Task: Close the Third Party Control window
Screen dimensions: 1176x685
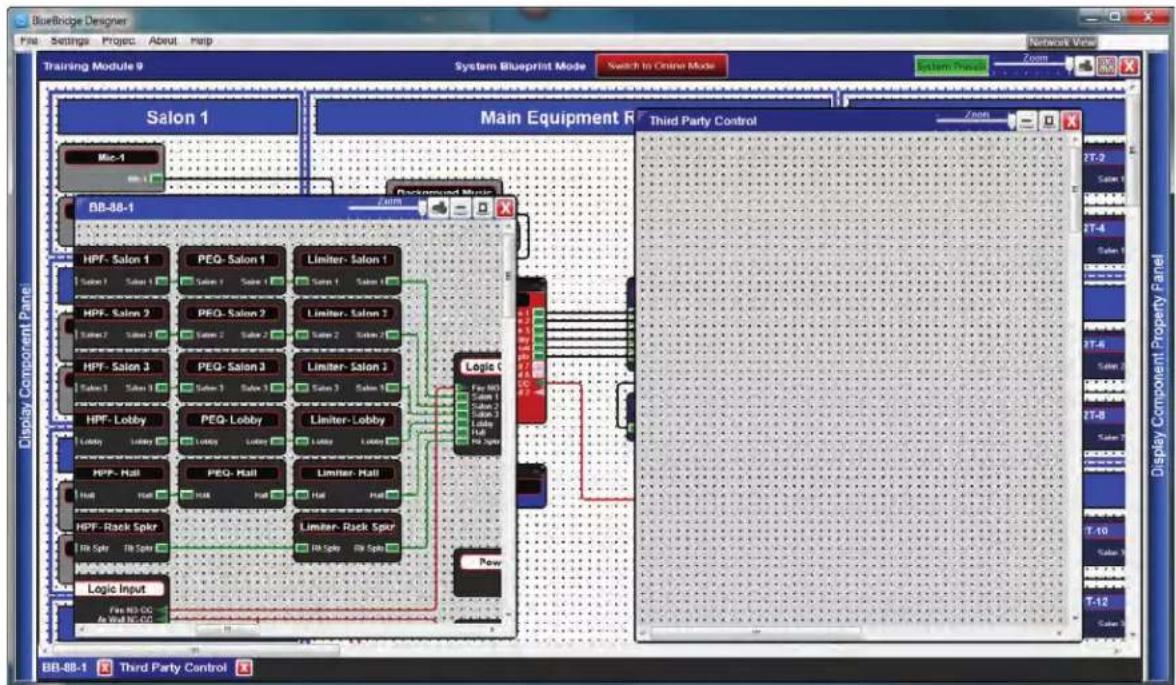Action: pos(1072,120)
